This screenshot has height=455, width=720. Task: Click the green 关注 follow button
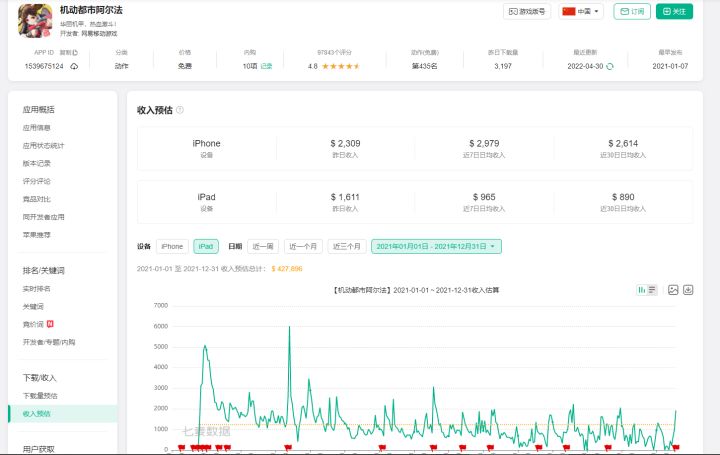[x=674, y=11]
